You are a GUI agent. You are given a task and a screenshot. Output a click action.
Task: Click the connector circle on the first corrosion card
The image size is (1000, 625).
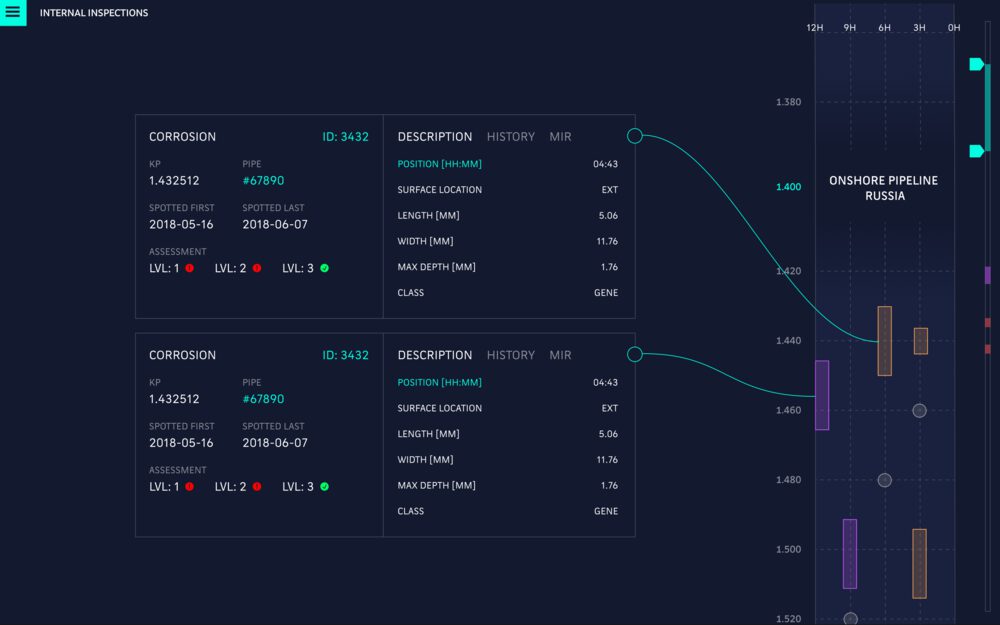click(634, 136)
